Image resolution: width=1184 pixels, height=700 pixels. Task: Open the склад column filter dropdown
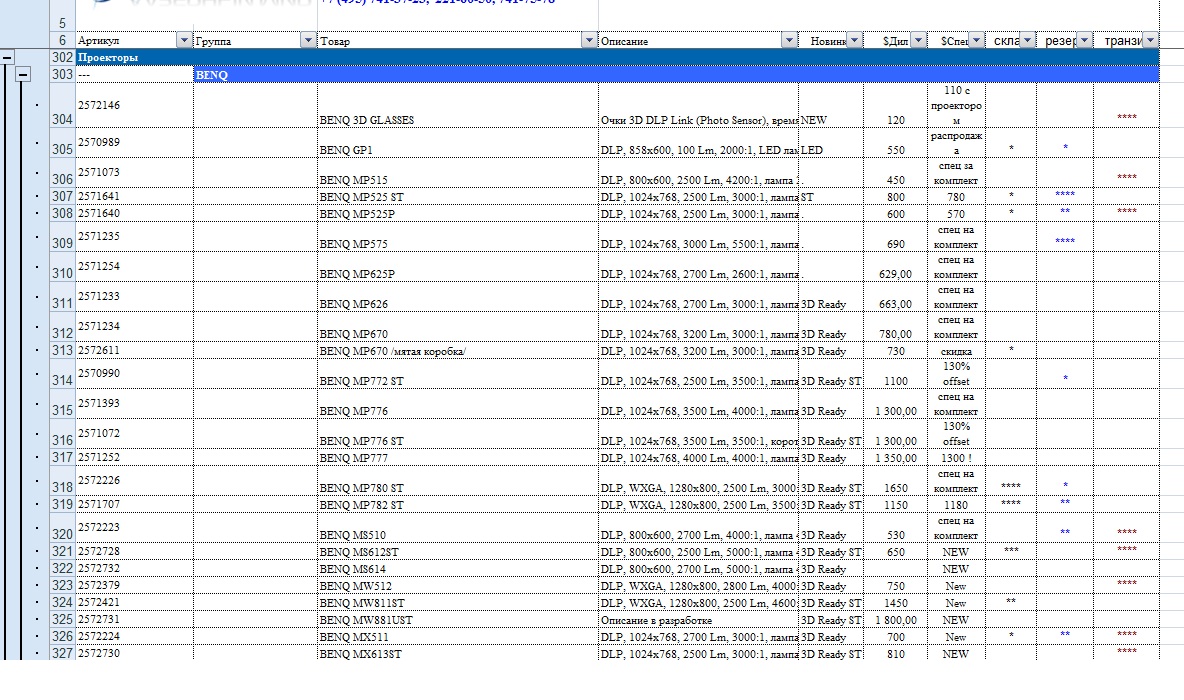[x=1026, y=40]
